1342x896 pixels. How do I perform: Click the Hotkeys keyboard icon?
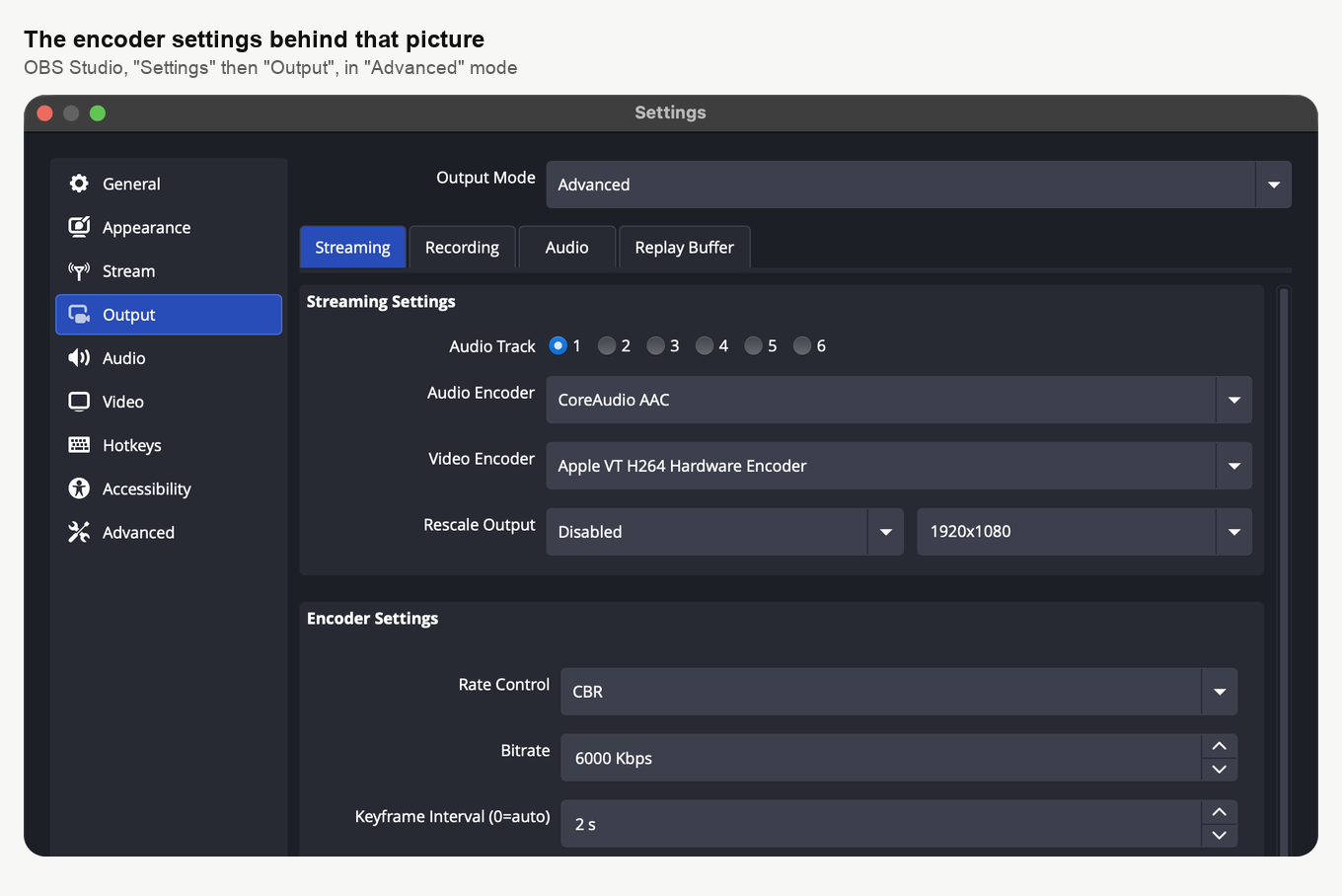[x=79, y=444]
